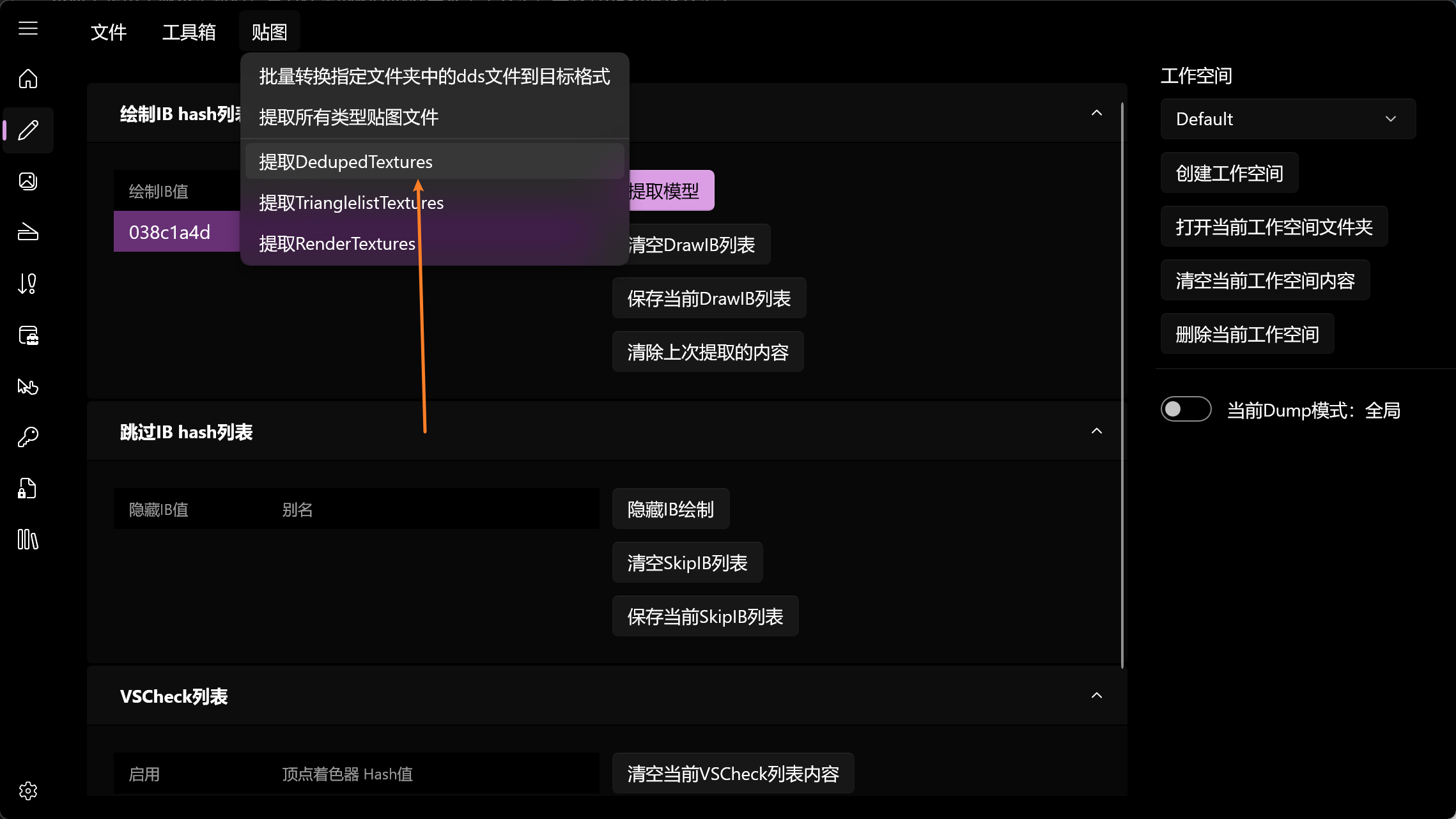
Task: Open the locked-document section in the sidebar
Action: click(x=27, y=488)
